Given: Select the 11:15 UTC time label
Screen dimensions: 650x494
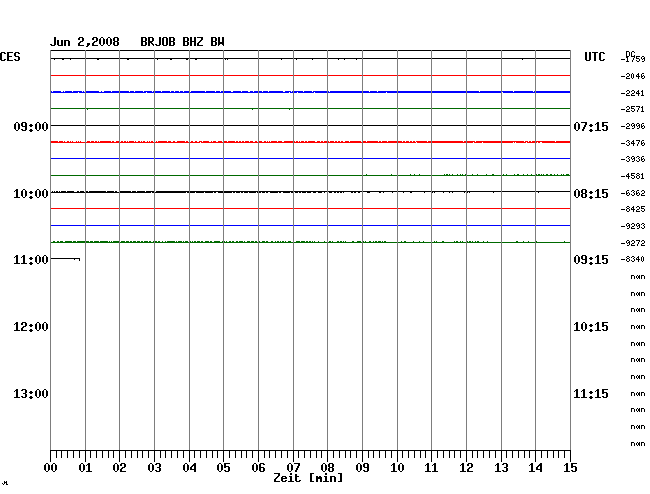Looking at the screenshot, I should pyautogui.click(x=591, y=394).
